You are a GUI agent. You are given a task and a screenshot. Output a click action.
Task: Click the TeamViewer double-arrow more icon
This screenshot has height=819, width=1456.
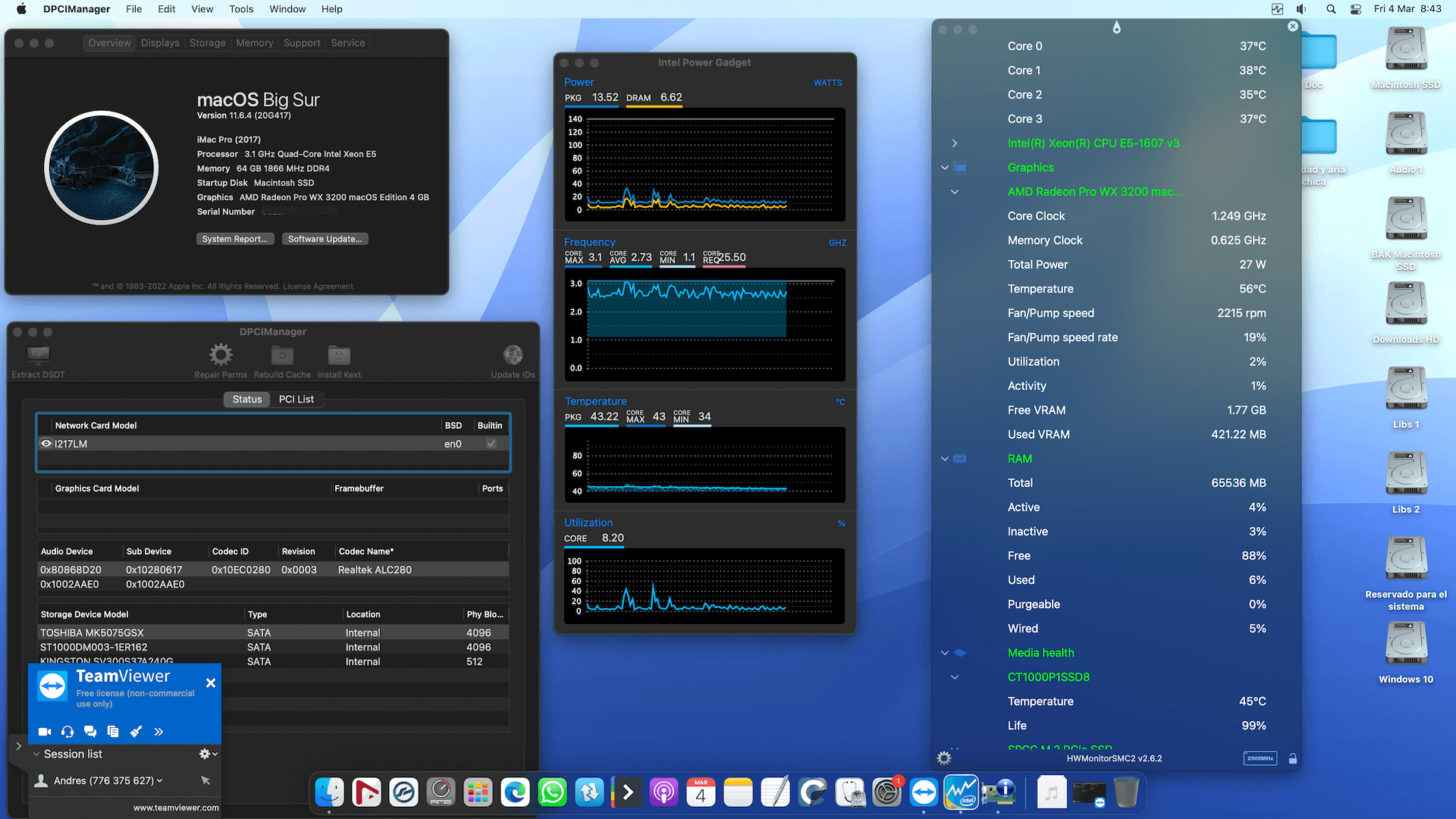coord(158,732)
